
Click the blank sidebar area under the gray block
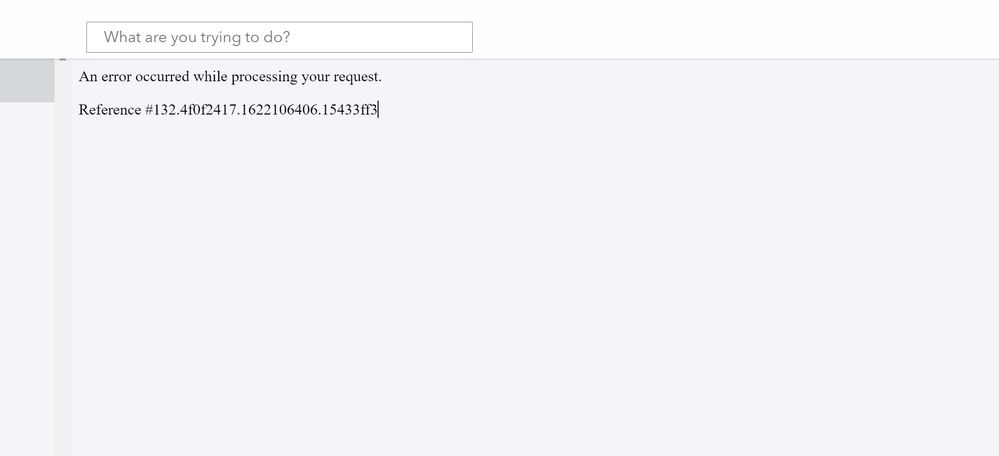[27, 279]
